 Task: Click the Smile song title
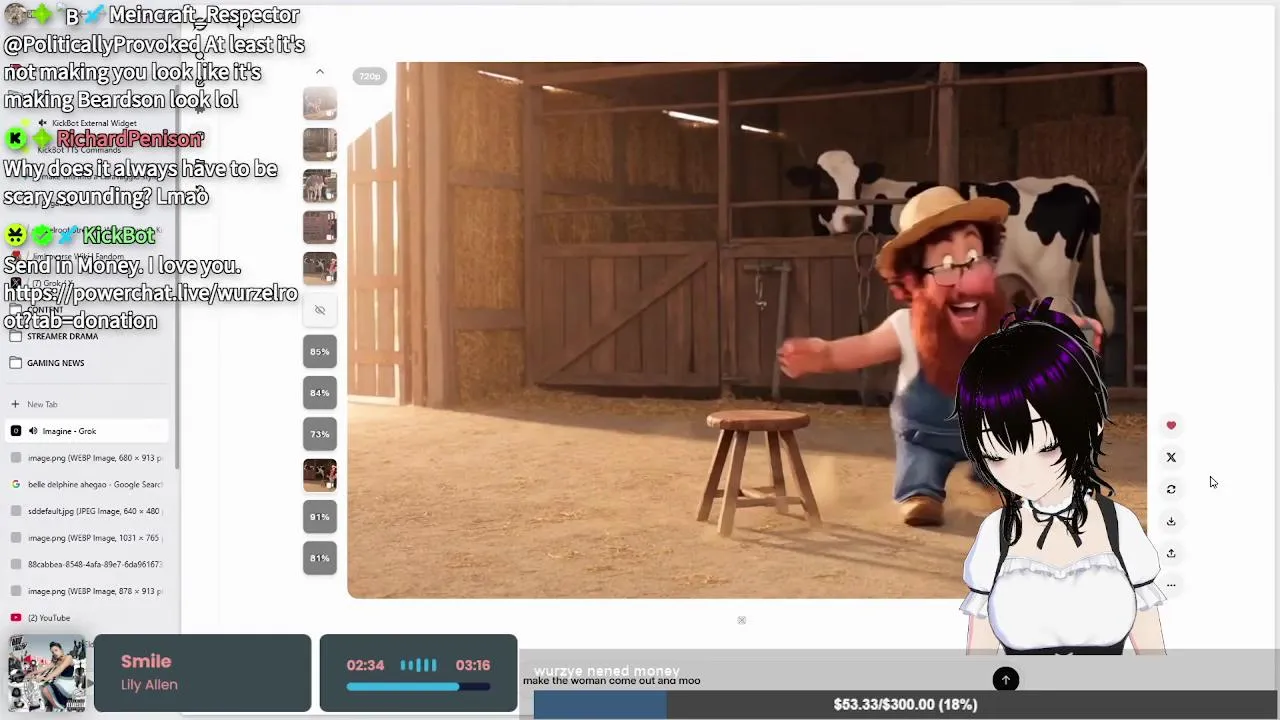pyautogui.click(x=146, y=661)
